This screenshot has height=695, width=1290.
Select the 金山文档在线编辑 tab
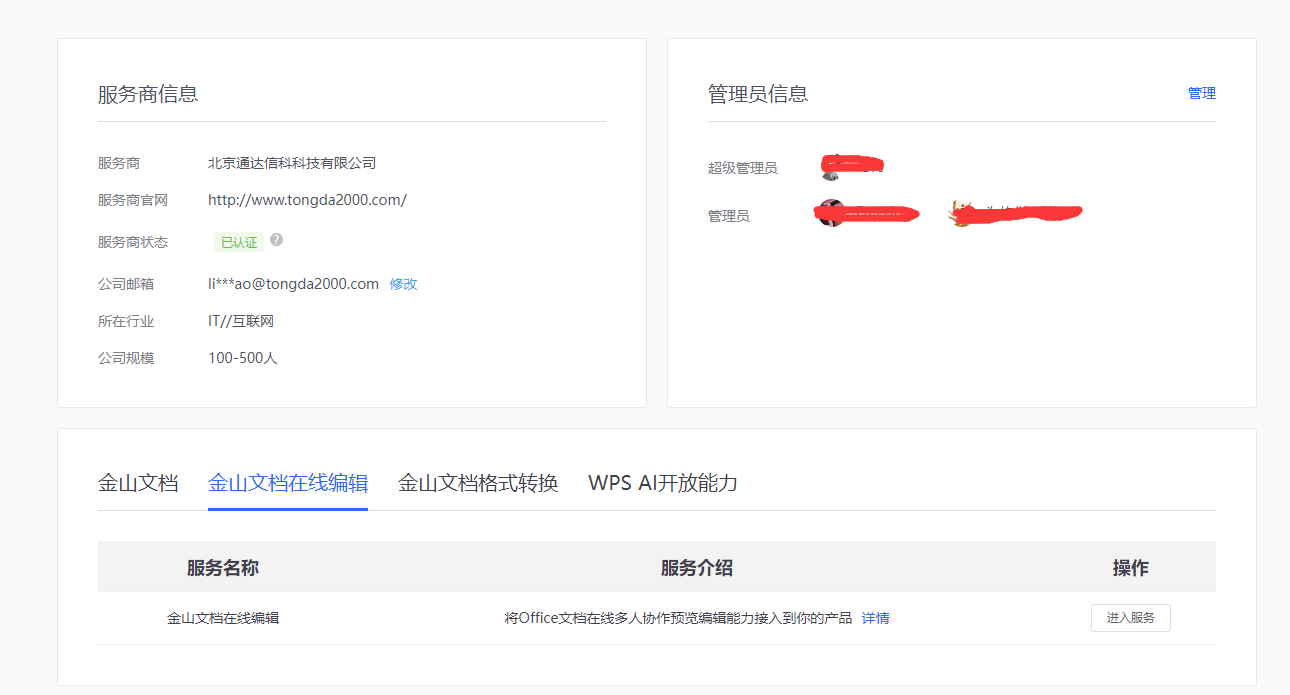point(288,483)
